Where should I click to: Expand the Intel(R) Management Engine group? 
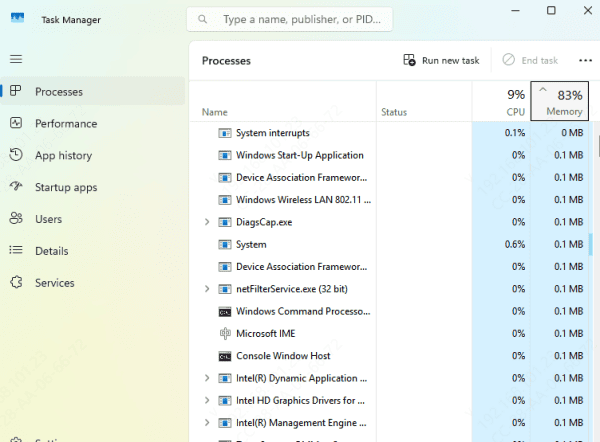(207, 422)
